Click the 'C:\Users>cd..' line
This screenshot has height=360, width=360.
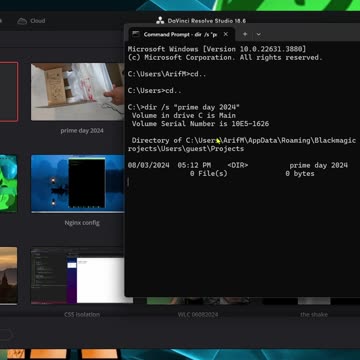pyautogui.click(x=155, y=91)
